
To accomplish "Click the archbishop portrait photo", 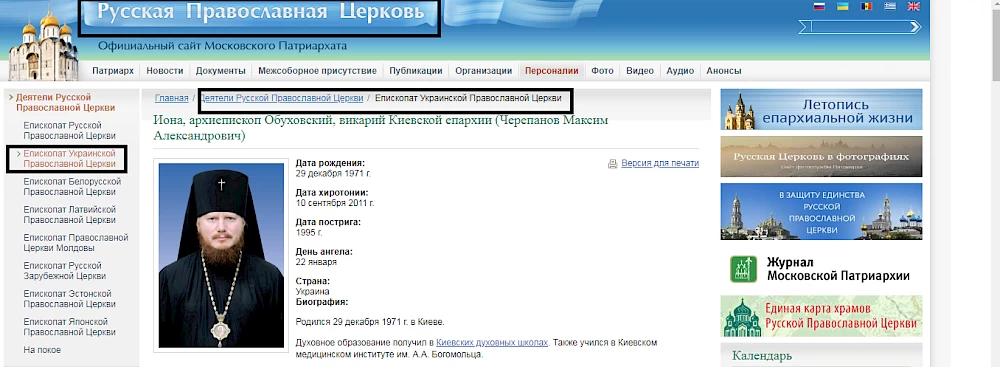I will (x=221, y=255).
